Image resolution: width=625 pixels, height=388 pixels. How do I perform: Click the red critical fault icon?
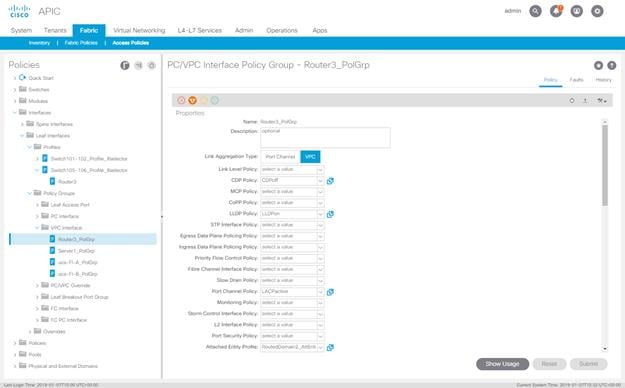click(181, 100)
